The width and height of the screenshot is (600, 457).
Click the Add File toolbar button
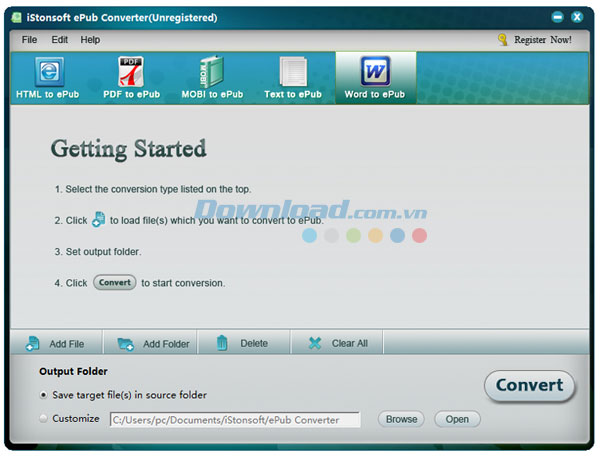(x=56, y=343)
